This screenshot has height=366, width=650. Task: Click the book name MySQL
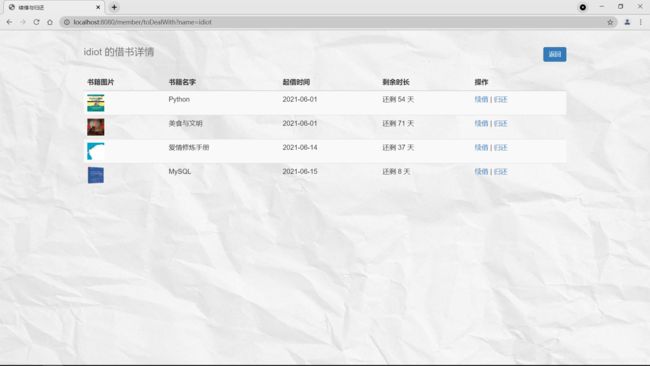180,172
